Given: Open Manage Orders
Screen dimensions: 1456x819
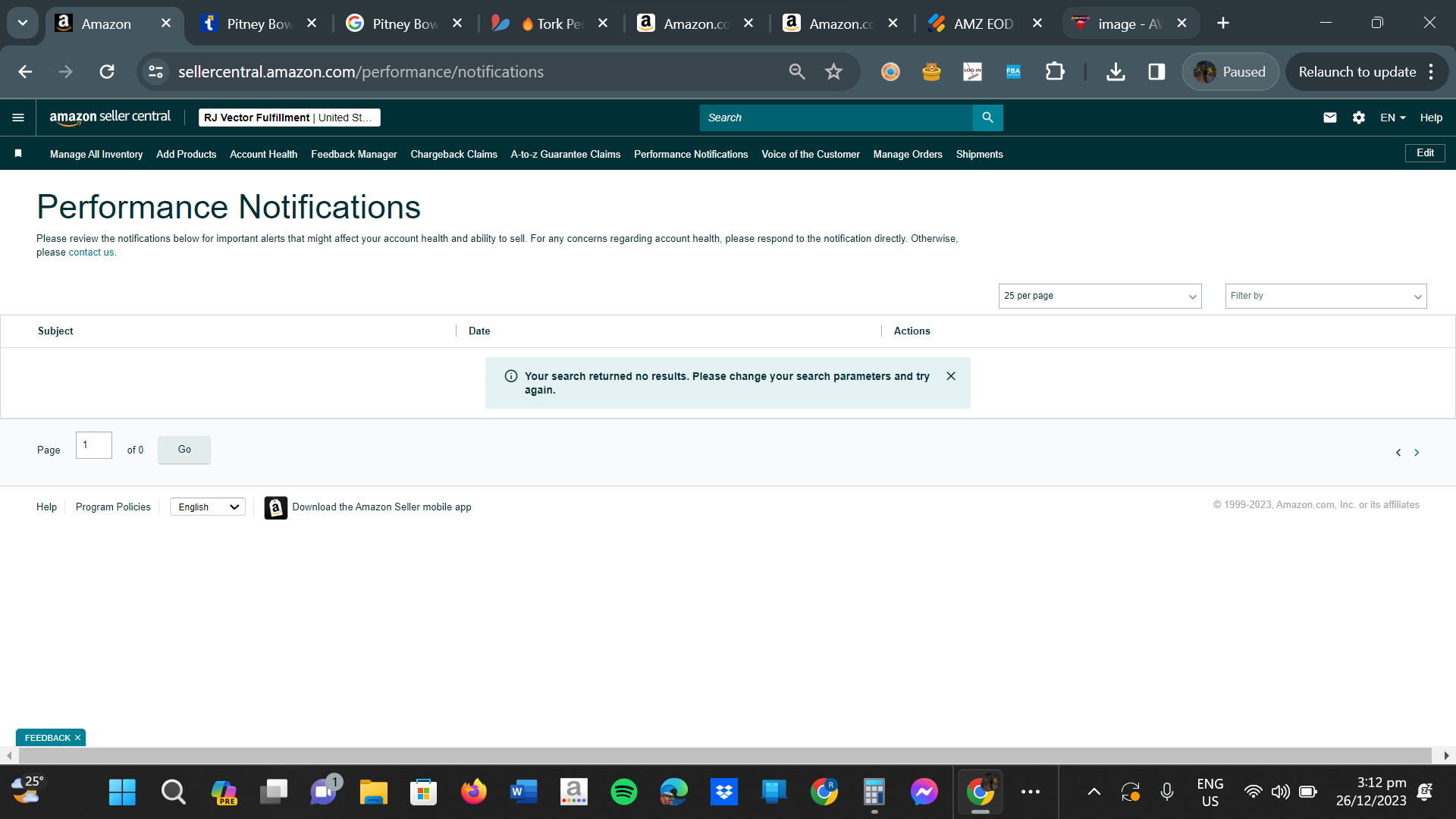Looking at the screenshot, I should click(x=908, y=154).
